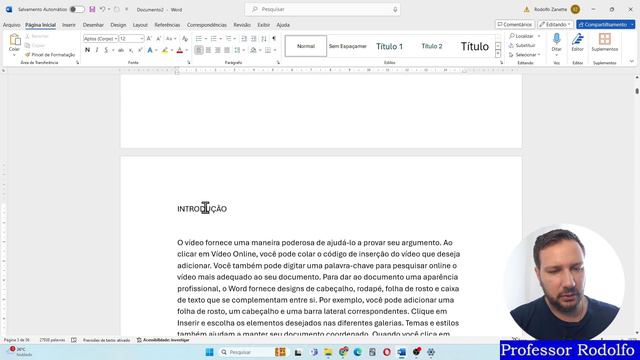Open numbered list dropdown
The width and height of the screenshot is (640, 360).
pyautogui.click(x=220, y=39)
